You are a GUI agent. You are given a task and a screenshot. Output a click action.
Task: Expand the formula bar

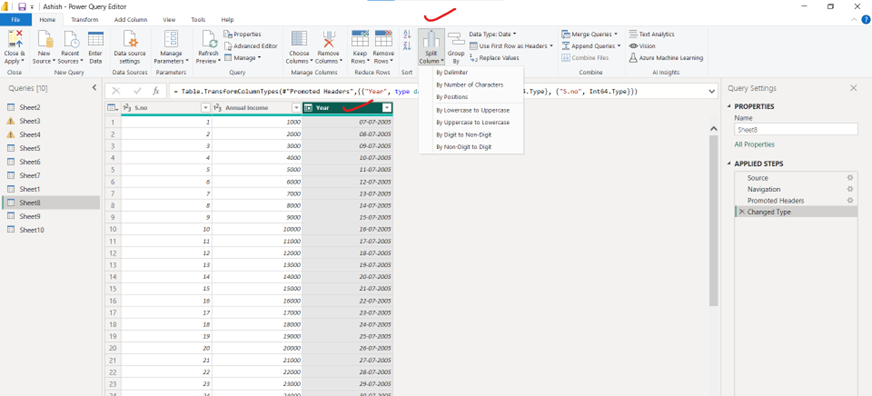(712, 91)
